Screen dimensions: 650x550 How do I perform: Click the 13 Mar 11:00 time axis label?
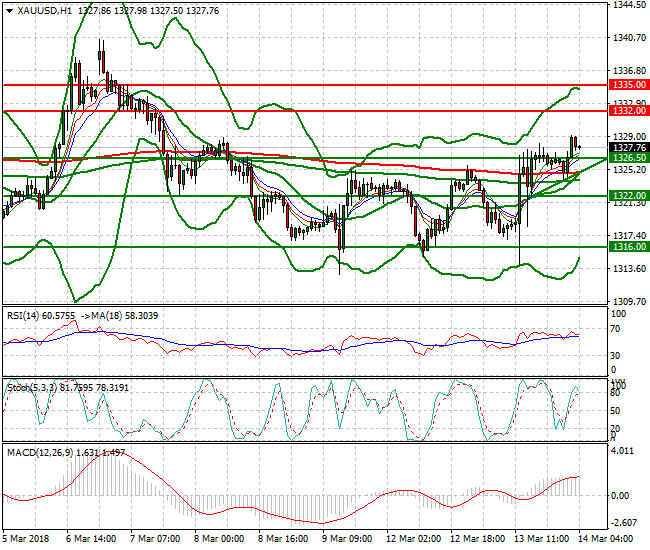click(x=541, y=539)
